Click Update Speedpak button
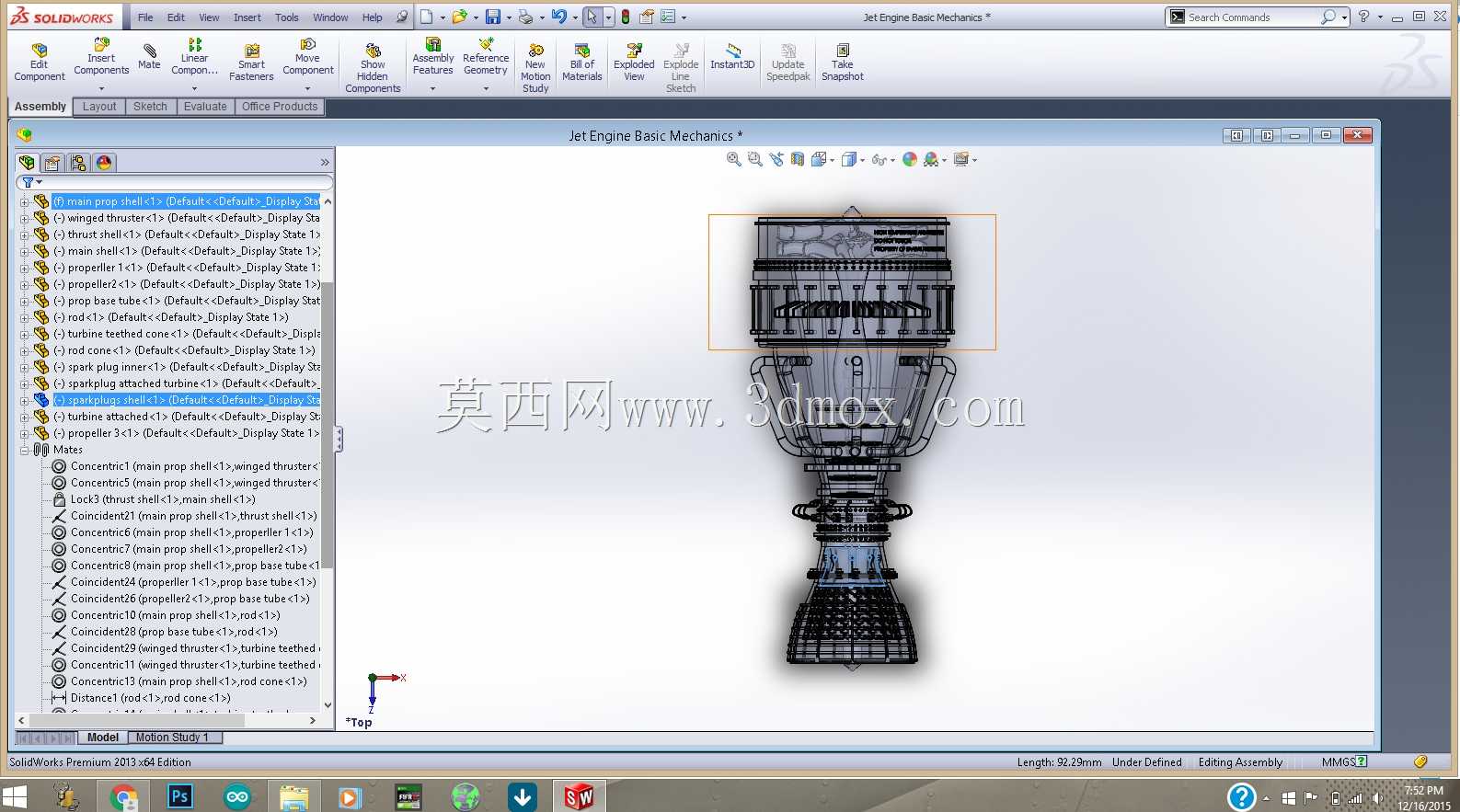This screenshot has width=1460, height=812. 788,63
